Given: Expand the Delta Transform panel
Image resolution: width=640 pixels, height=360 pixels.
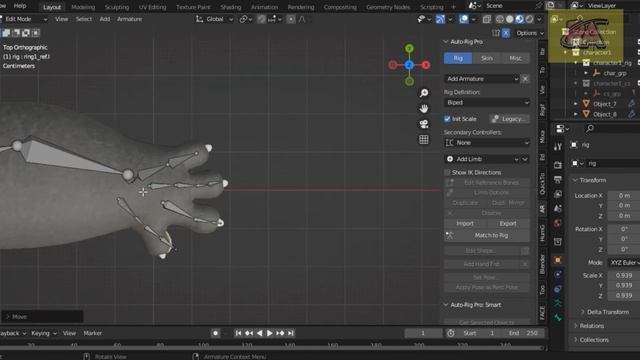Looking at the screenshot, I should 605,312.
